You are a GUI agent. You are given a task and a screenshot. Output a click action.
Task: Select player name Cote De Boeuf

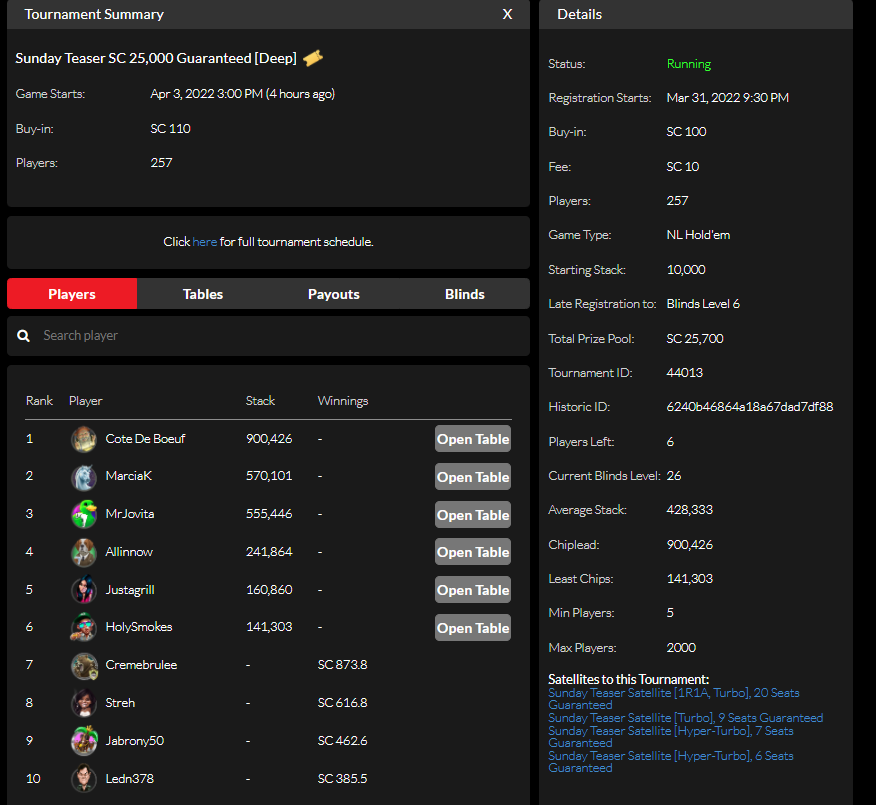[145, 439]
